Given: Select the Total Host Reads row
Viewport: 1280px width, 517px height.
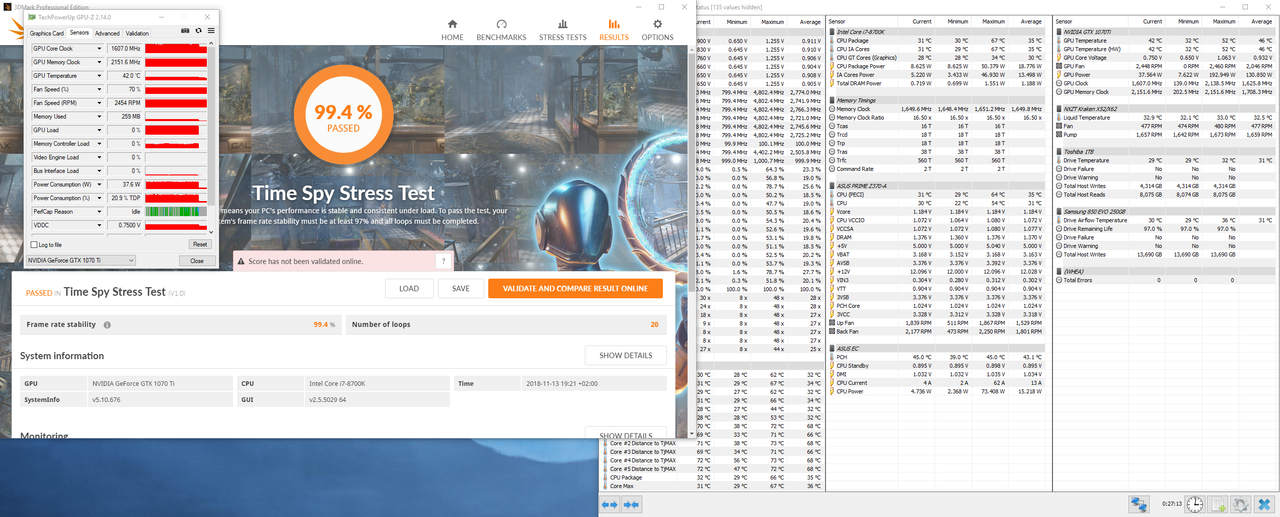Looking at the screenshot, I should tap(1166, 194).
